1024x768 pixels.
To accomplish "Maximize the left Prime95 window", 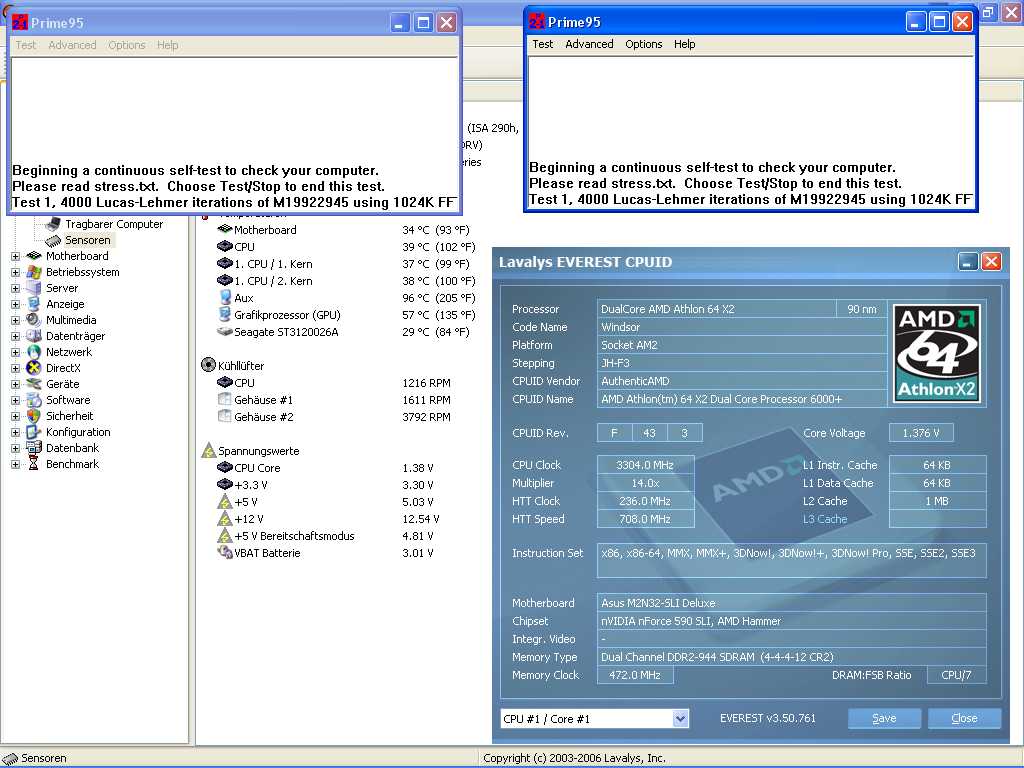I will tap(423, 23).
